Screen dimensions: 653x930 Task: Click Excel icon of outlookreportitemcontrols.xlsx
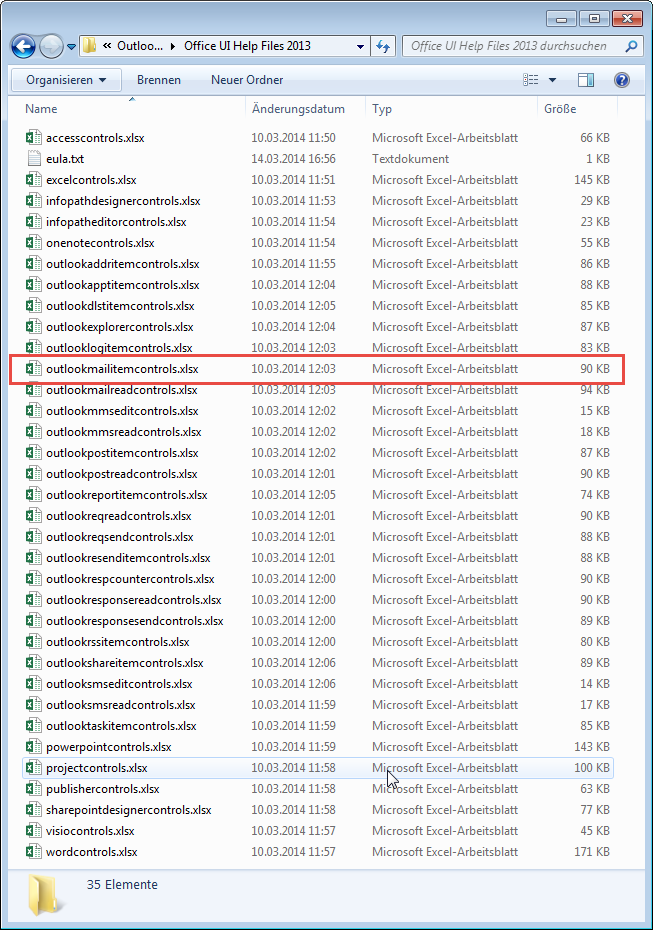pyautogui.click(x=34, y=495)
